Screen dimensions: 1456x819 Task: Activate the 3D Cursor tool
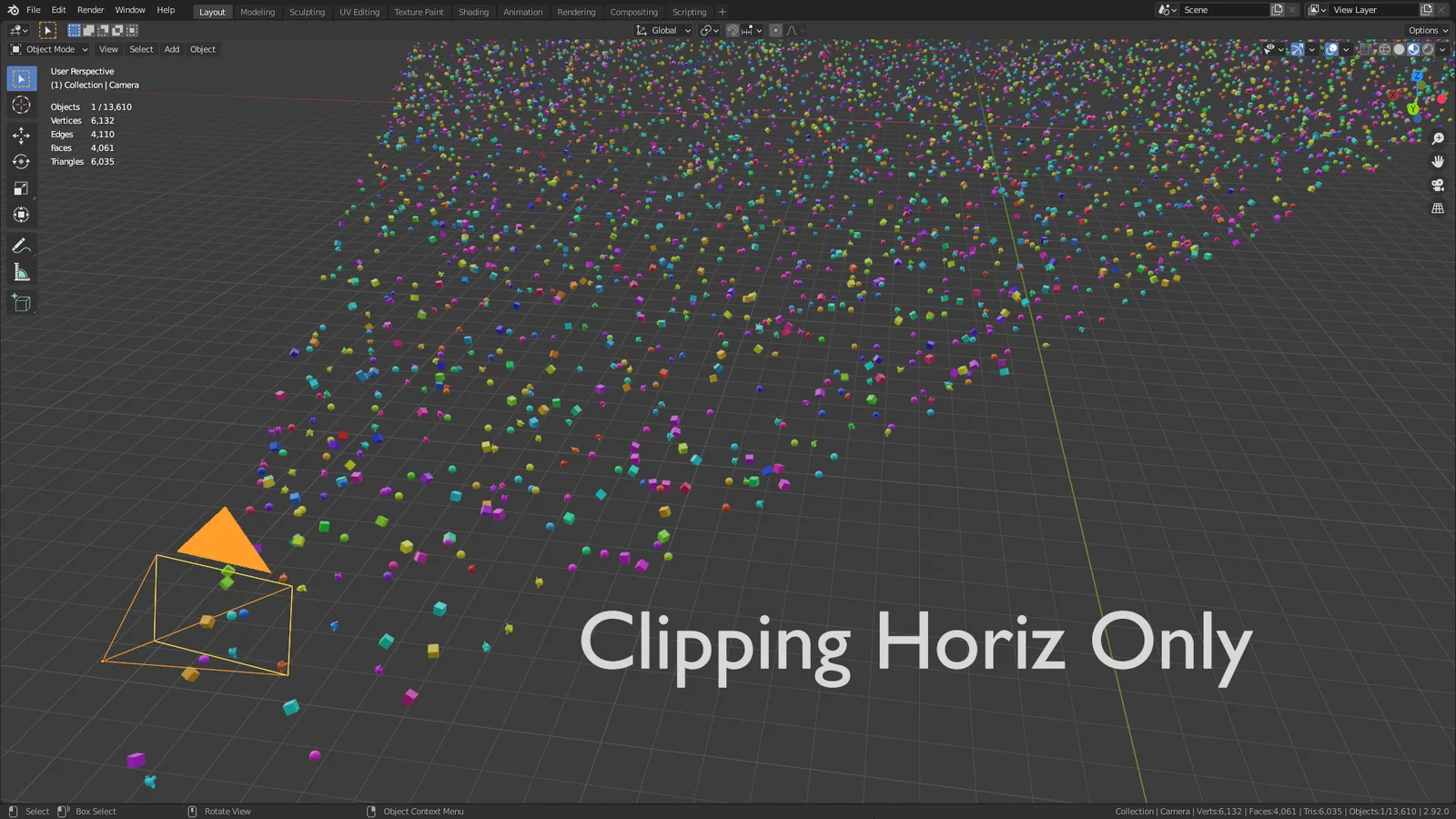[x=21, y=106]
